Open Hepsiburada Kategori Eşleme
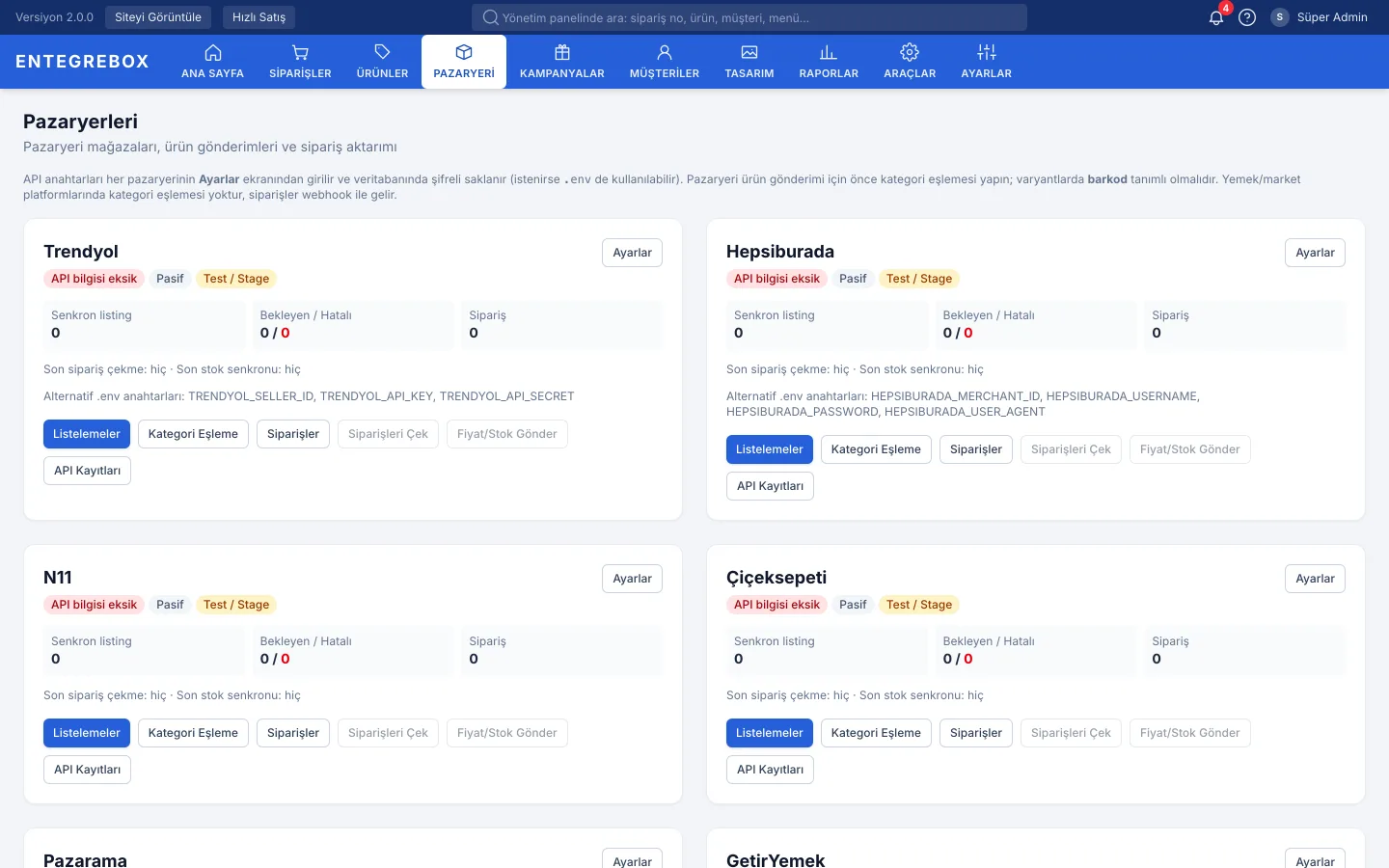 coord(876,449)
